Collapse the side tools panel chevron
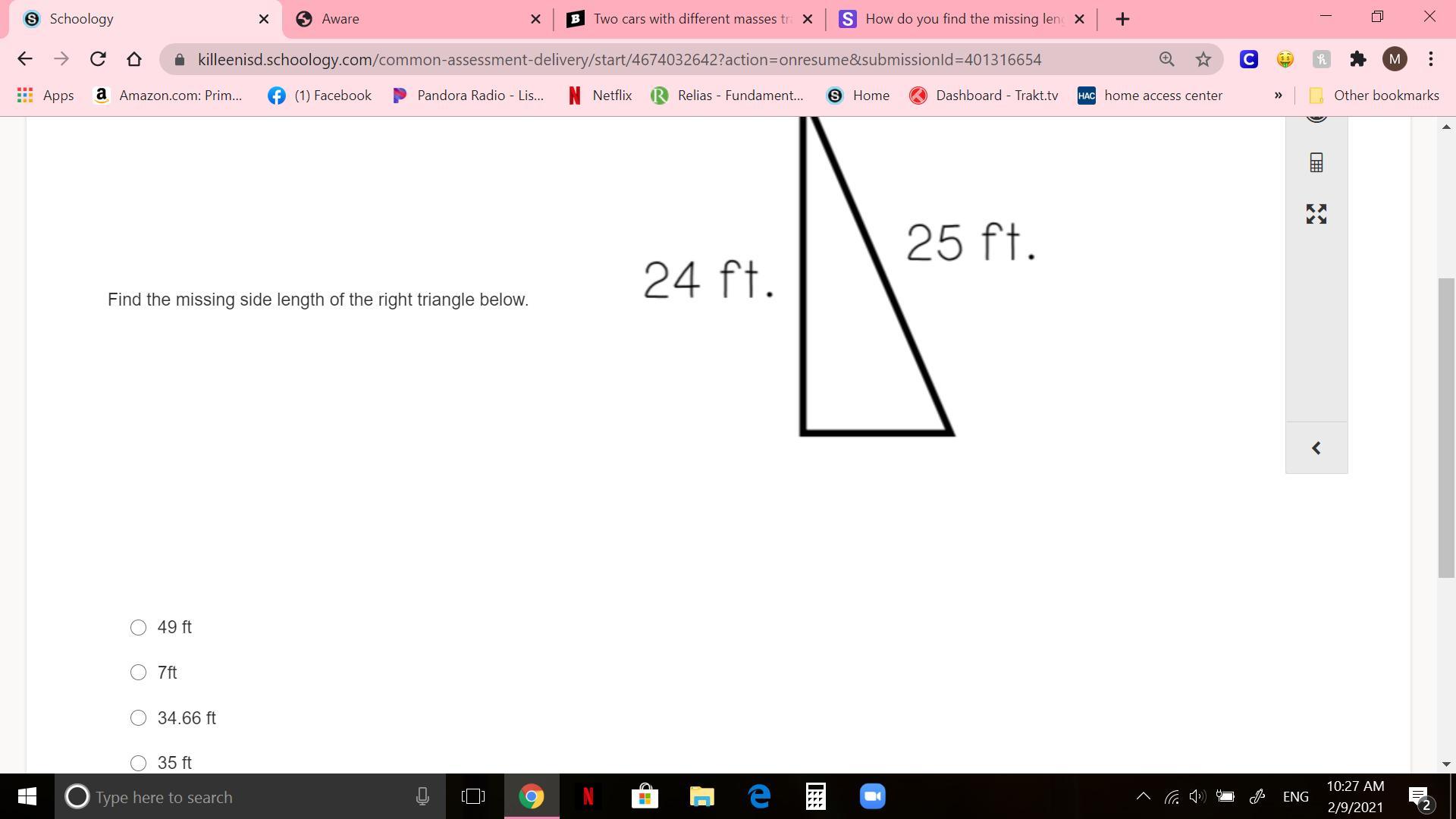The image size is (1456, 819). click(1316, 448)
